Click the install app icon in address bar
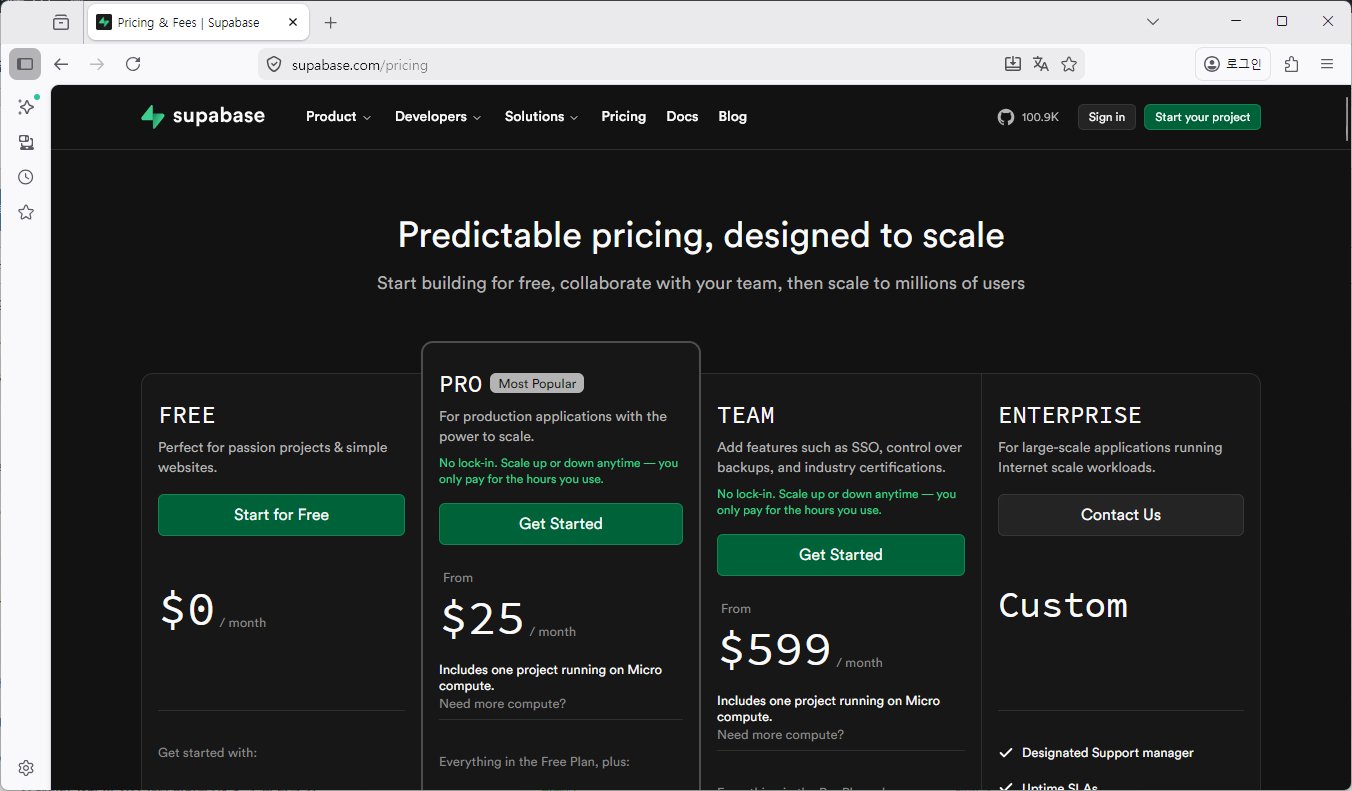Screen dimensions: 1352x791 coord(1013,64)
